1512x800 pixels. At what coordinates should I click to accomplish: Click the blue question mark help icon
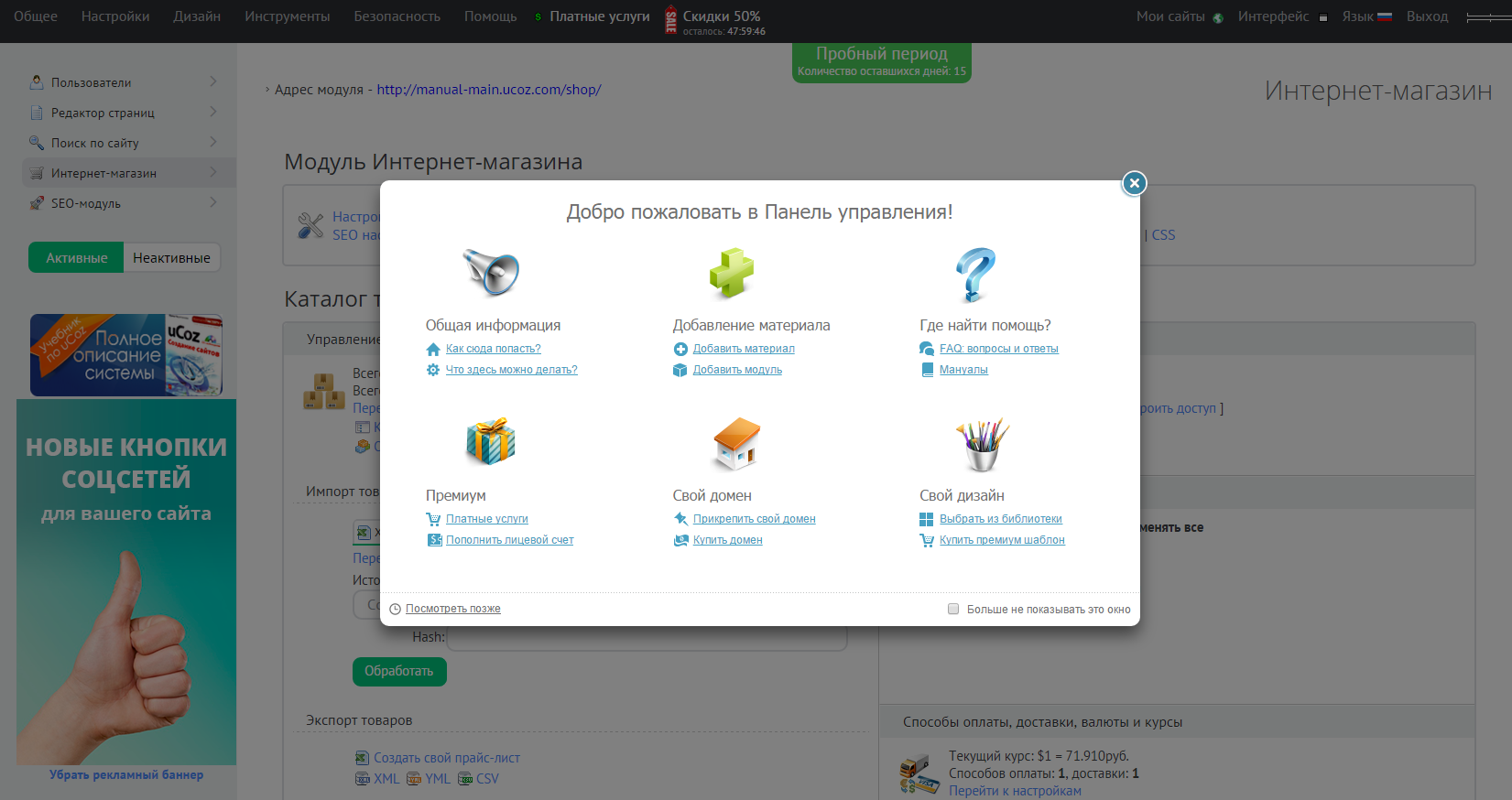click(975, 274)
